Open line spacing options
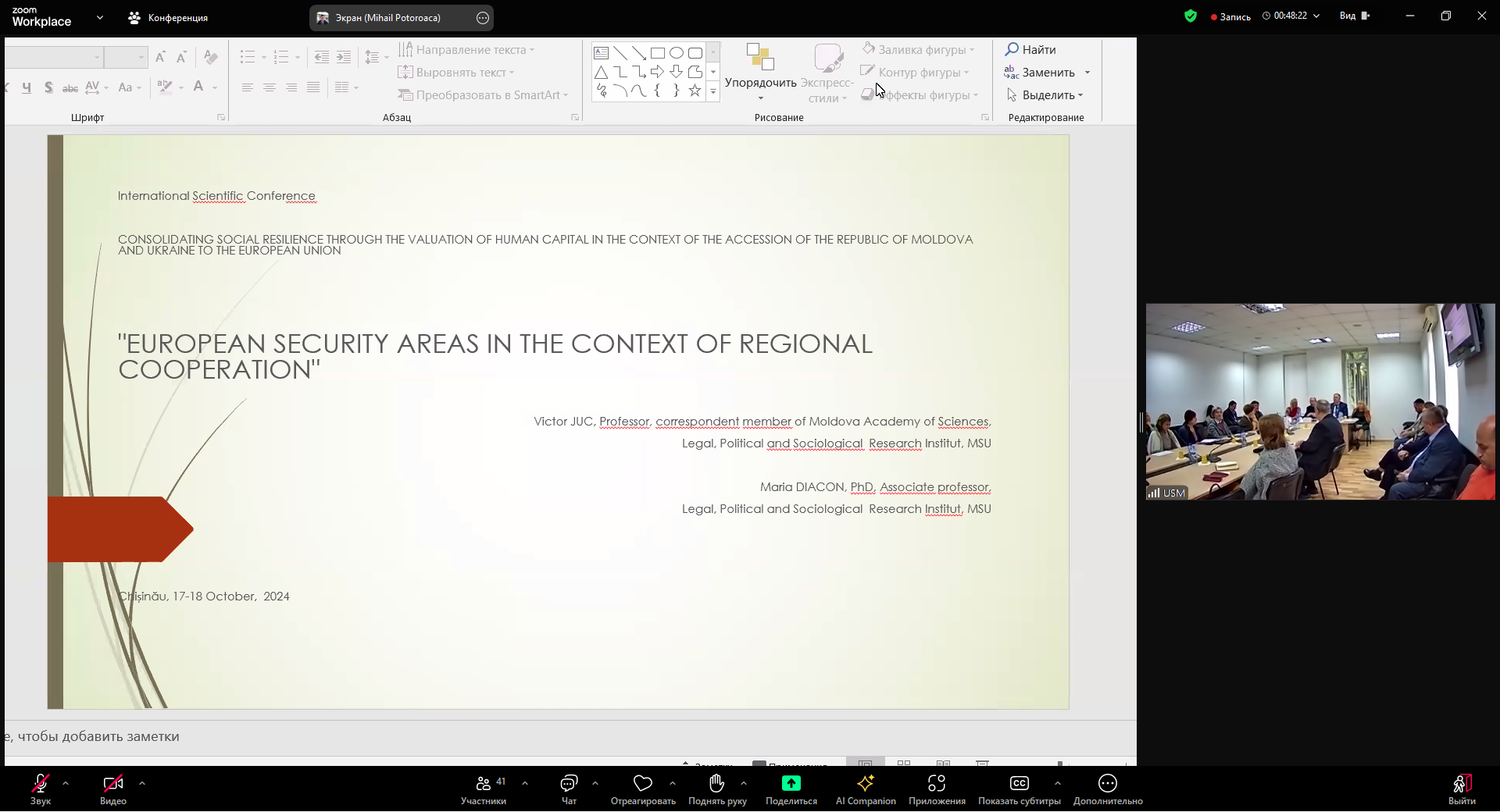The width and height of the screenshot is (1500, 812). click(377, 57)
